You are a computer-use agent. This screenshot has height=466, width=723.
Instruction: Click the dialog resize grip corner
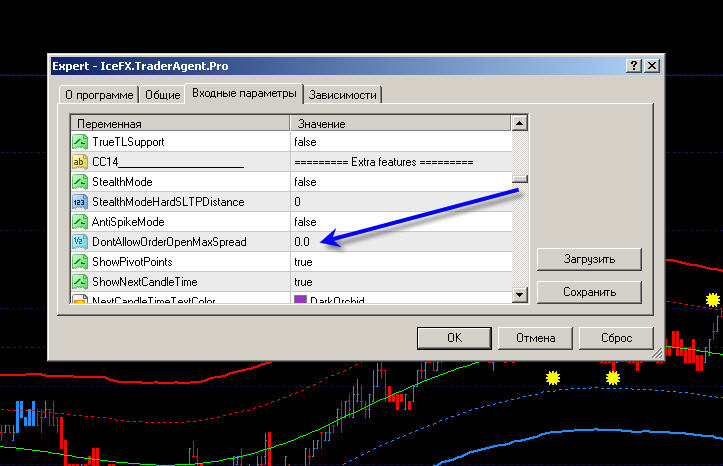(658, 354)
